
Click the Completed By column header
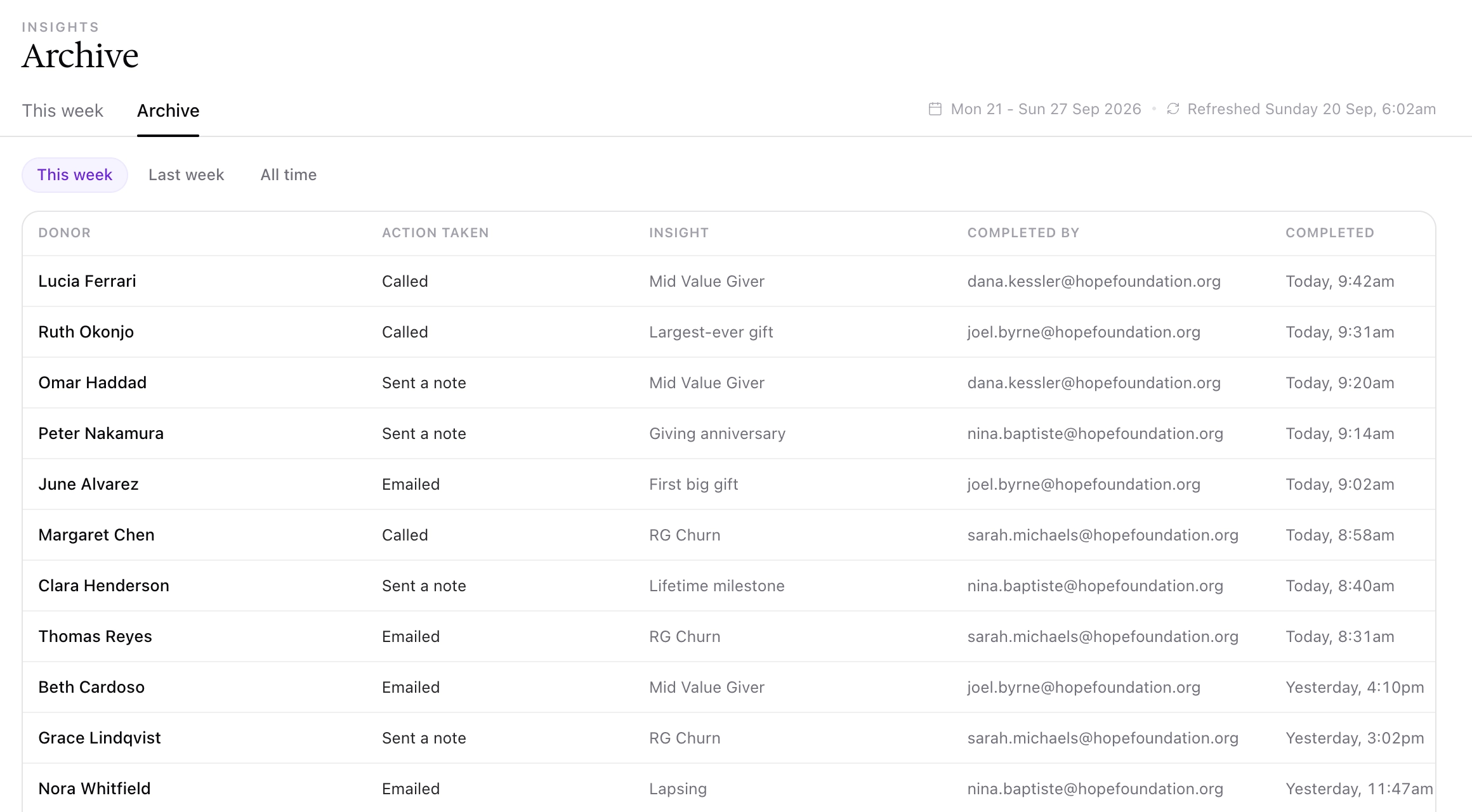pos(1023,233)
